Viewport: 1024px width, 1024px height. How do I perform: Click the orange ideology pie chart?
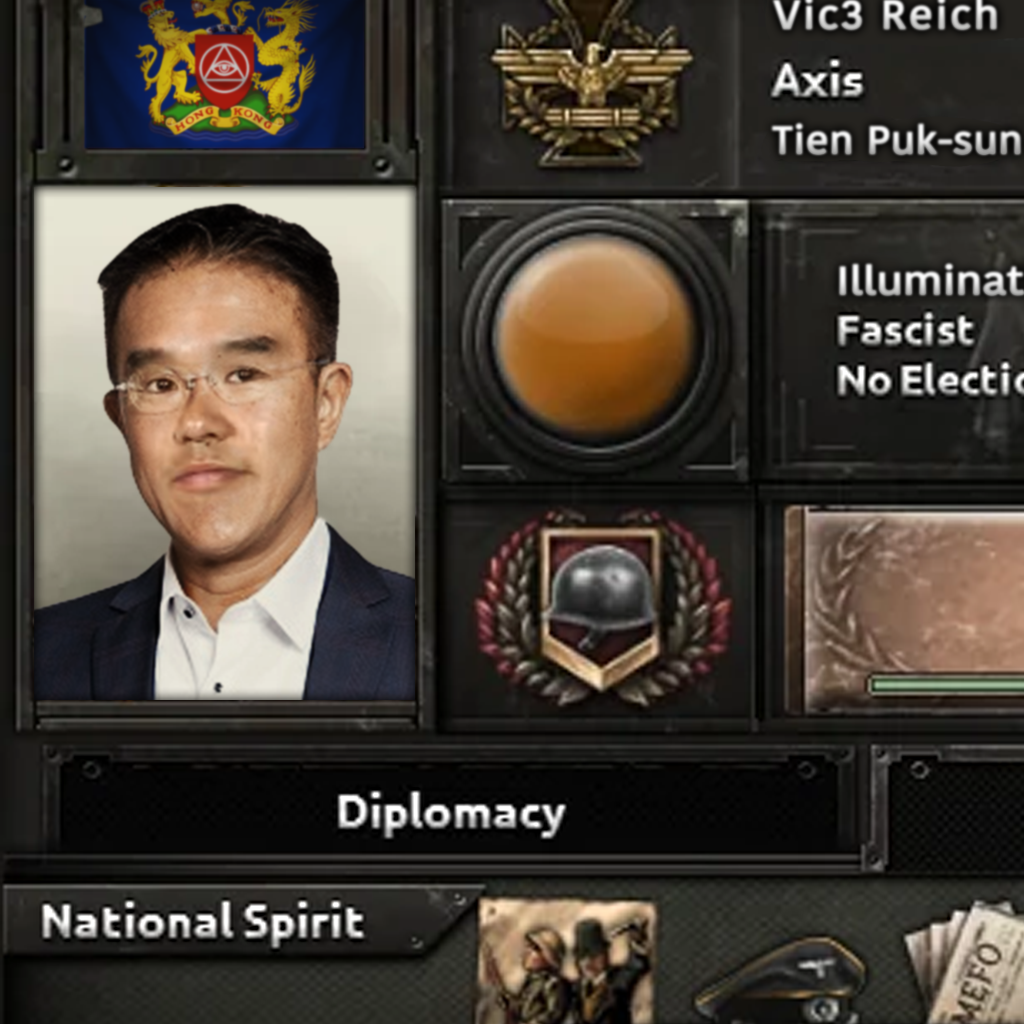pyautogui.click(x=594, y=335)
